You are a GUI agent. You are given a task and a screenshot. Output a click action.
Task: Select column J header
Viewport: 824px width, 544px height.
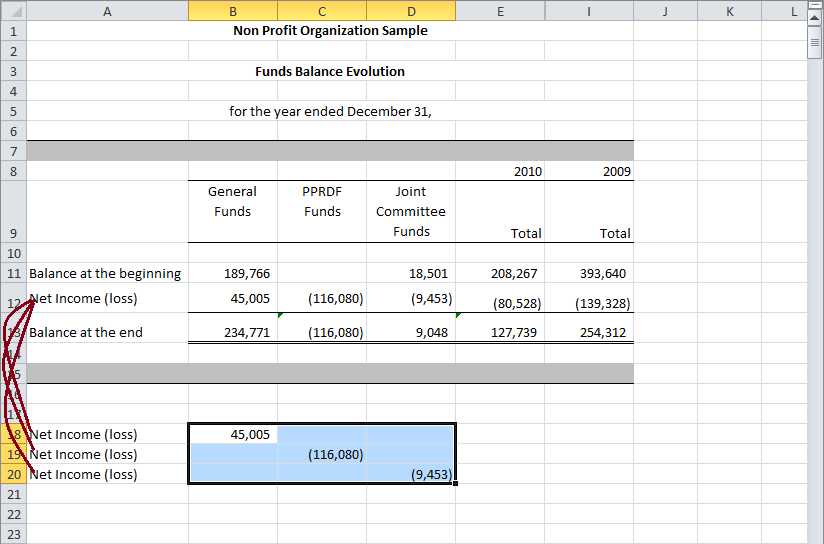665,11
